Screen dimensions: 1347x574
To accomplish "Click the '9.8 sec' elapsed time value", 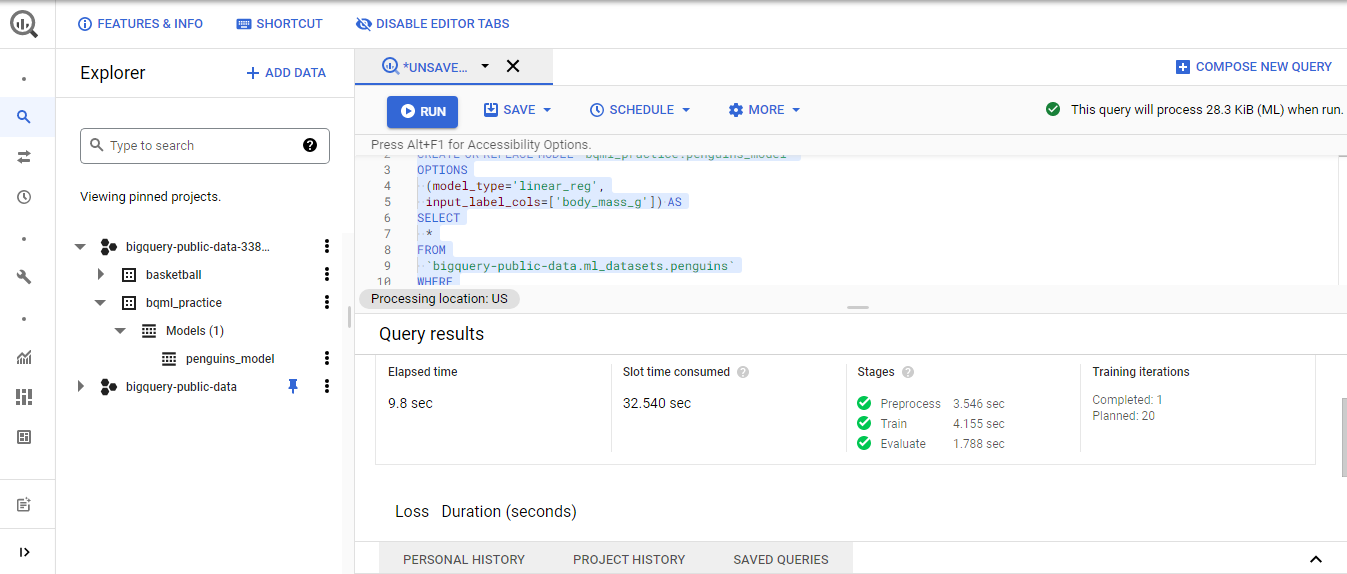I will pyautogui.click(x=410, y=403).
